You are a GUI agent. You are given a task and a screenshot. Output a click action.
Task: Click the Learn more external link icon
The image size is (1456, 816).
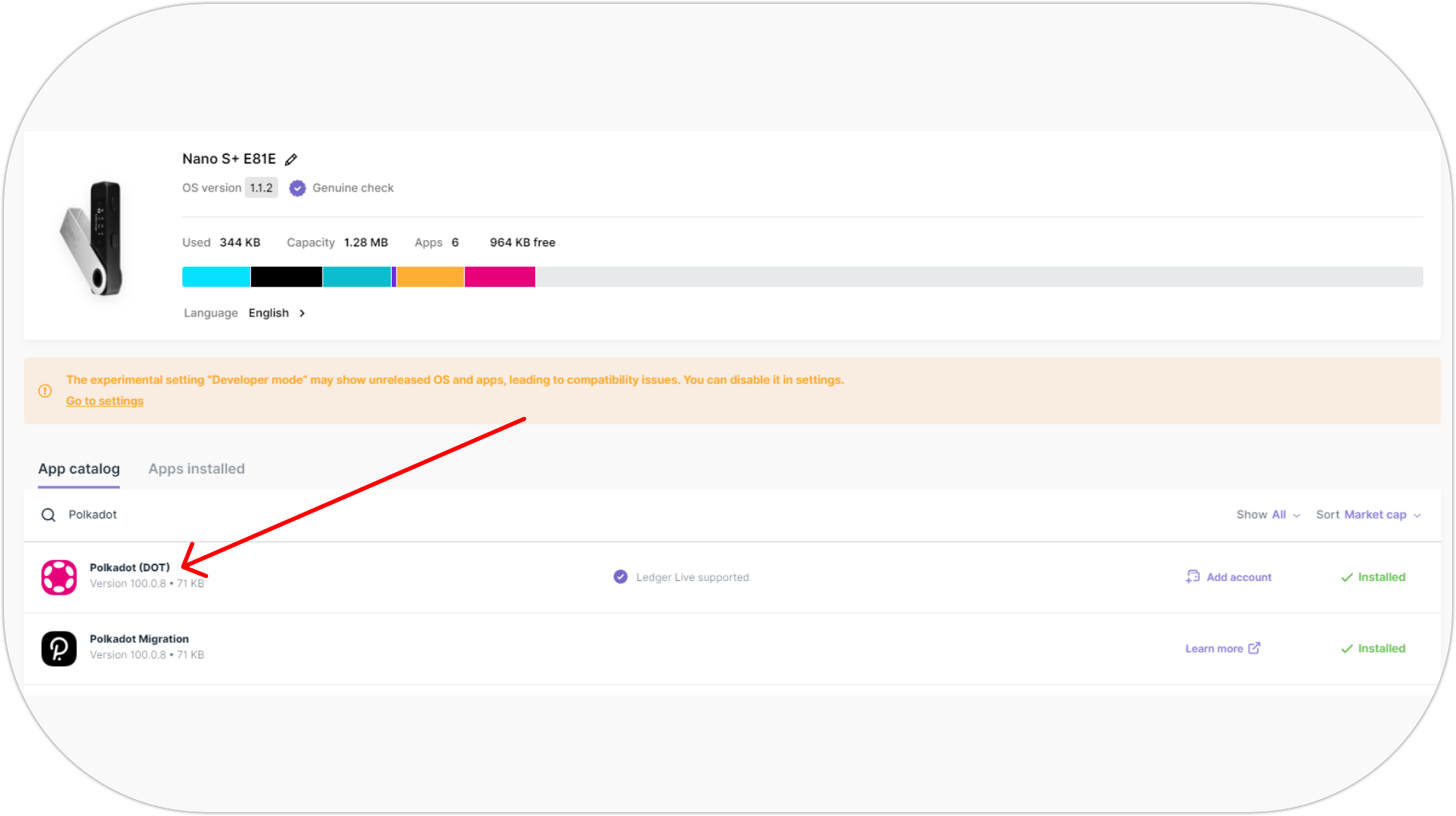click(1254, 648)
